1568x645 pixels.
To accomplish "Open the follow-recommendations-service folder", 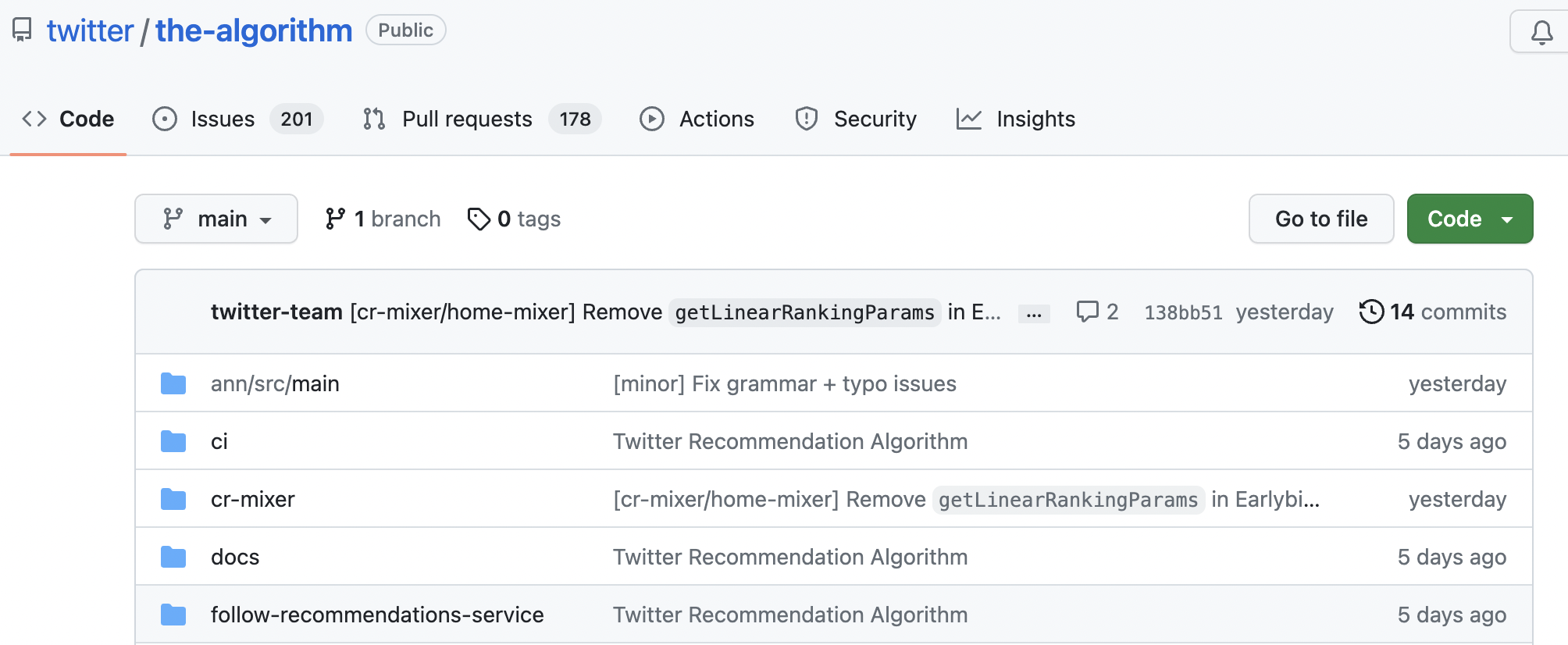I will 377,615.
